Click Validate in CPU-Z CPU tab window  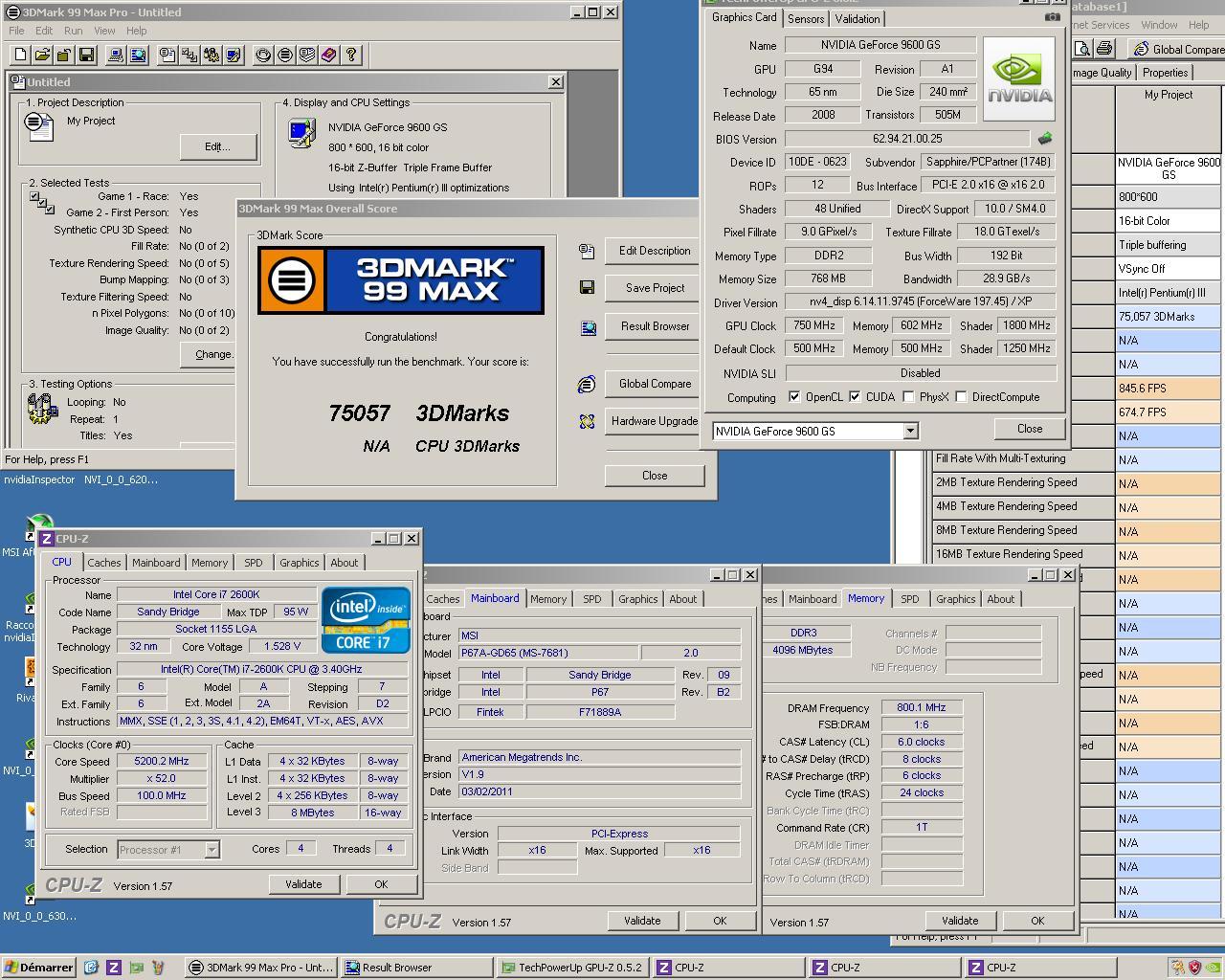click(x=303, y=884)
